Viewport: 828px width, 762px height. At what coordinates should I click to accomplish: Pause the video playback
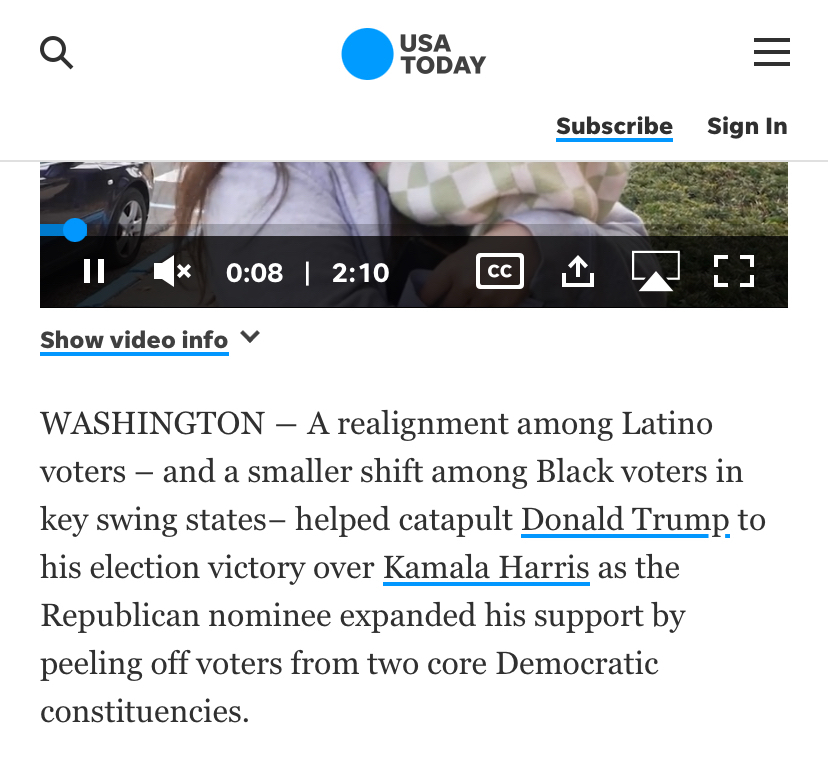[x=94, y=271]
